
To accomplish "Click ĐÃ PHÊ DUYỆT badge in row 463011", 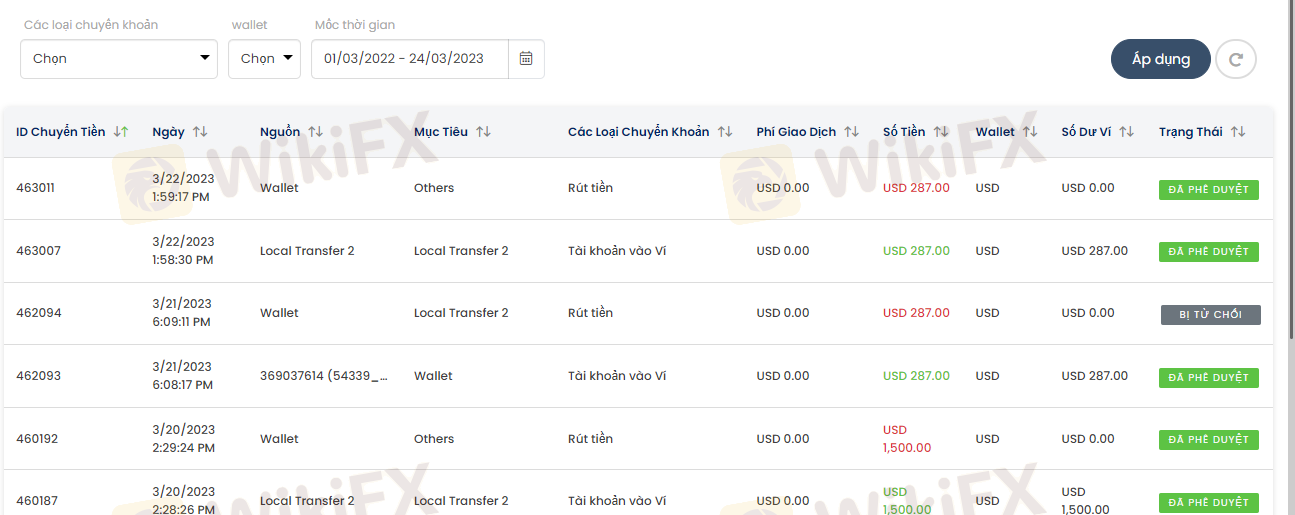I will point(1209,190).
